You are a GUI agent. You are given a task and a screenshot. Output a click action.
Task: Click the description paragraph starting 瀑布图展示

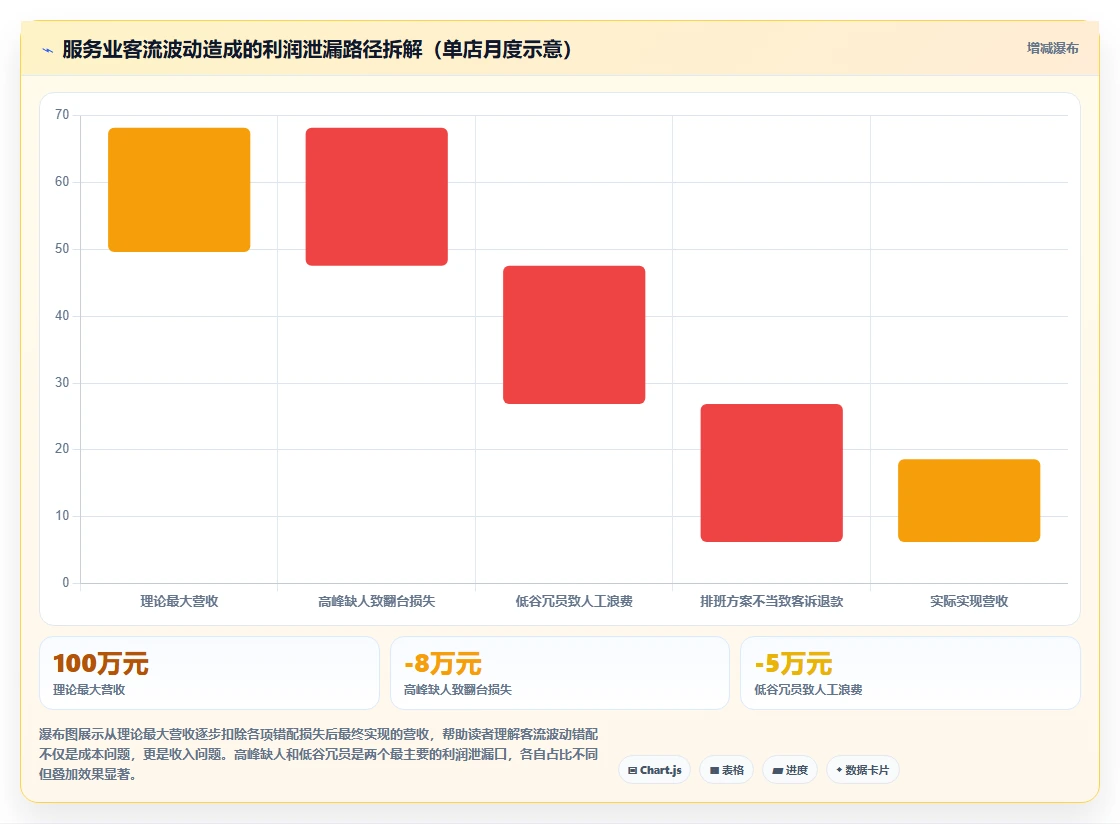[319, 754]
